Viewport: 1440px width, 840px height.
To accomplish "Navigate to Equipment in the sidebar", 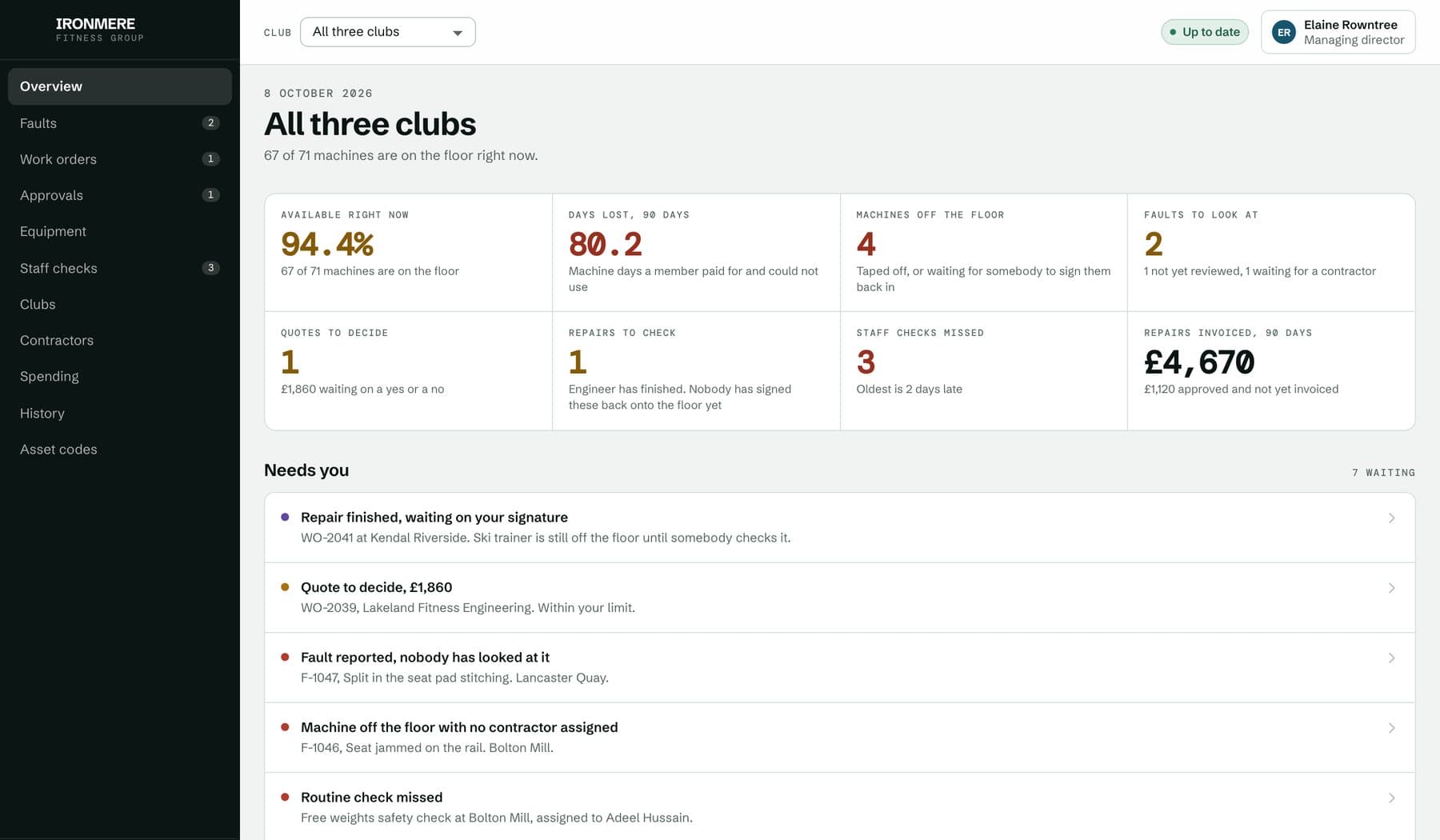I will [x=120, y=231].
